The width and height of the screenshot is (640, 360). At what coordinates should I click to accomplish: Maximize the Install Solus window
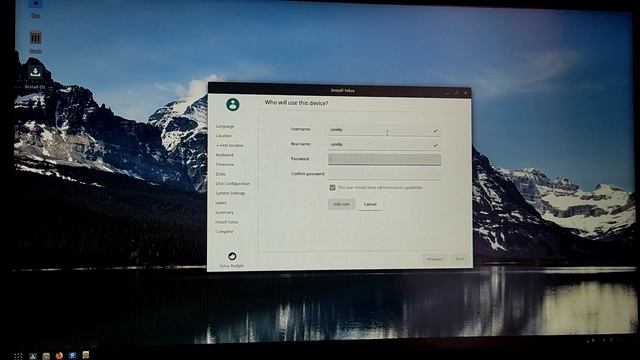click(457, 93)
